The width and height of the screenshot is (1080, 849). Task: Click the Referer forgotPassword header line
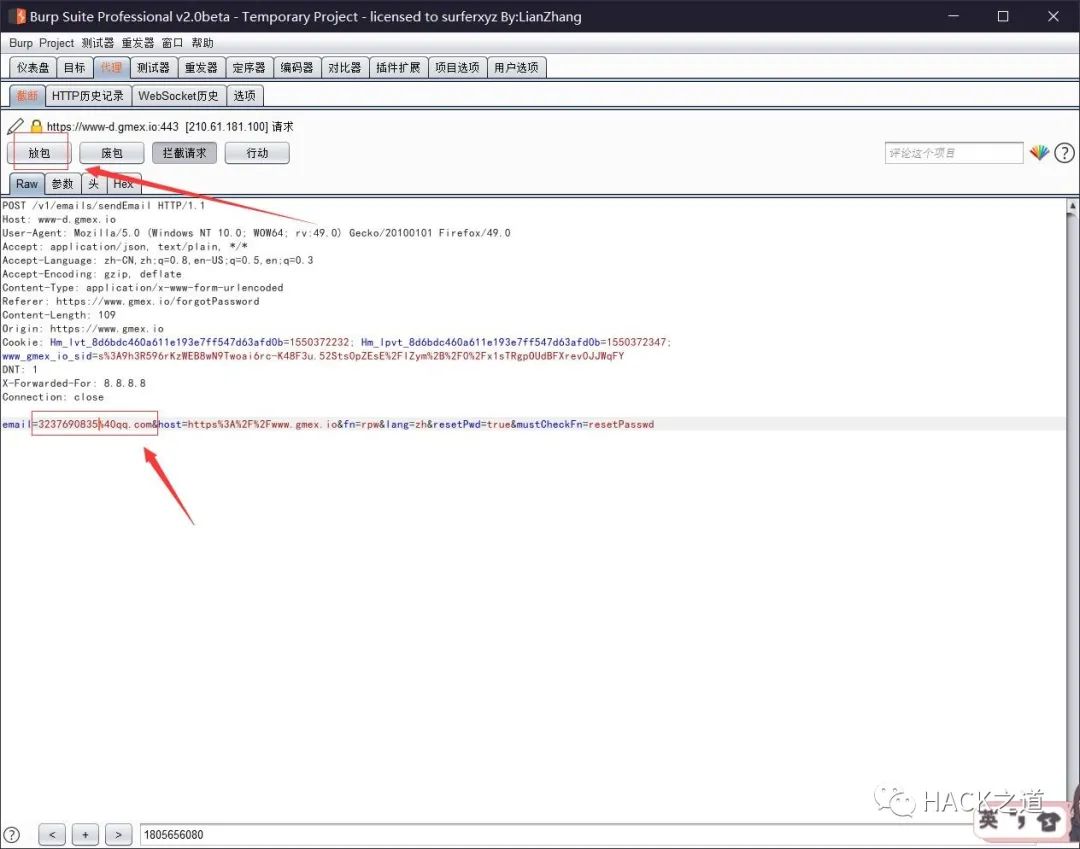pos(131,301)
